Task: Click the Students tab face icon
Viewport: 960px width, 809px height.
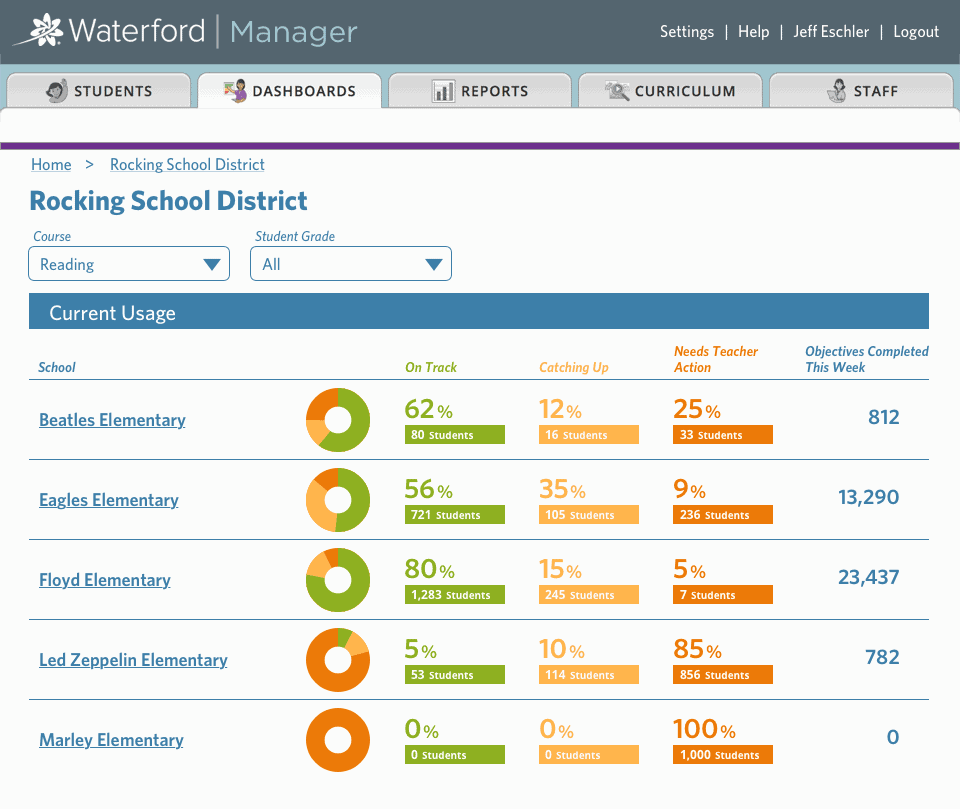Action: [x=57, y=91]
